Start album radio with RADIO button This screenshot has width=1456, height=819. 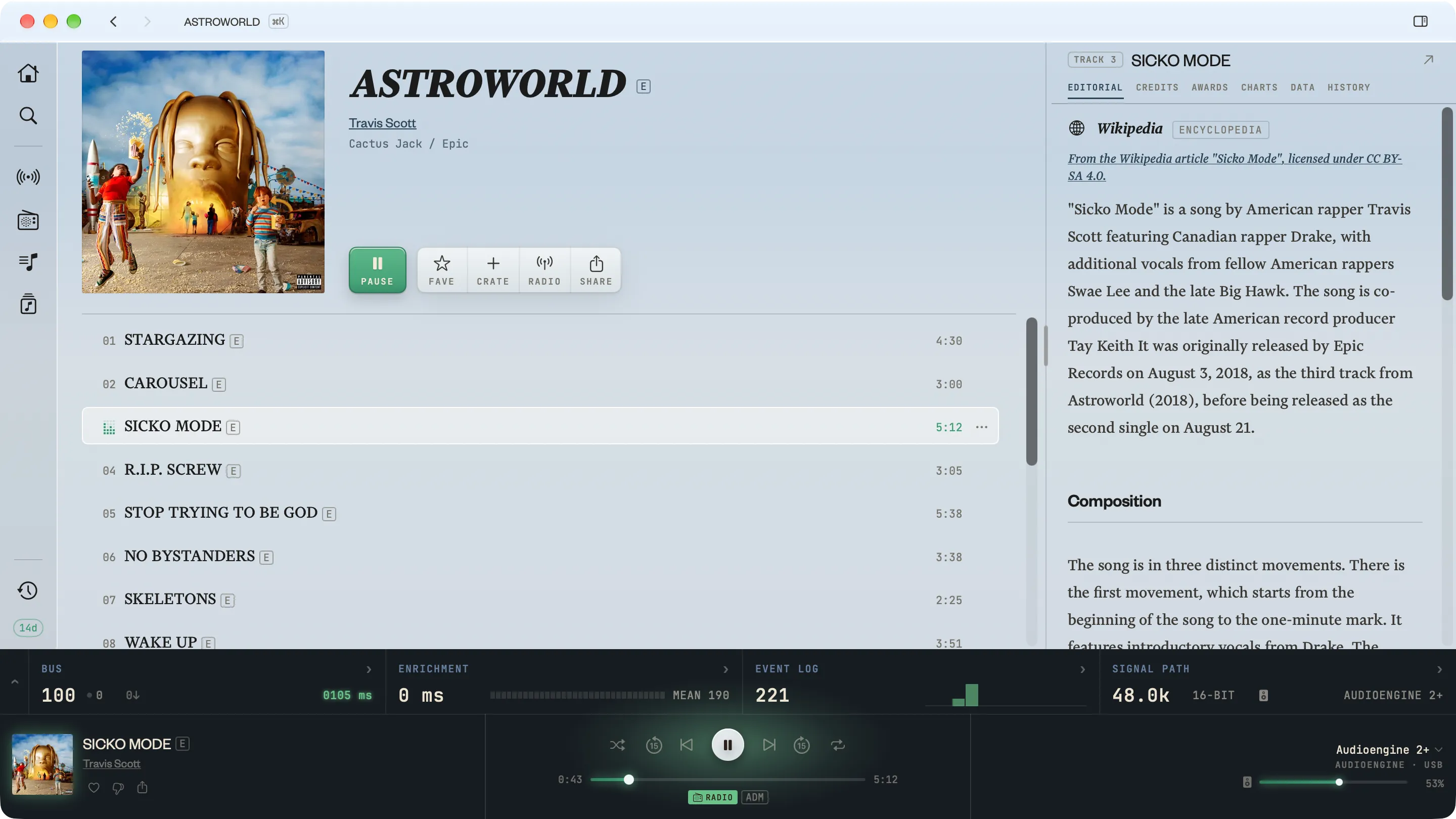coord(544,270)
